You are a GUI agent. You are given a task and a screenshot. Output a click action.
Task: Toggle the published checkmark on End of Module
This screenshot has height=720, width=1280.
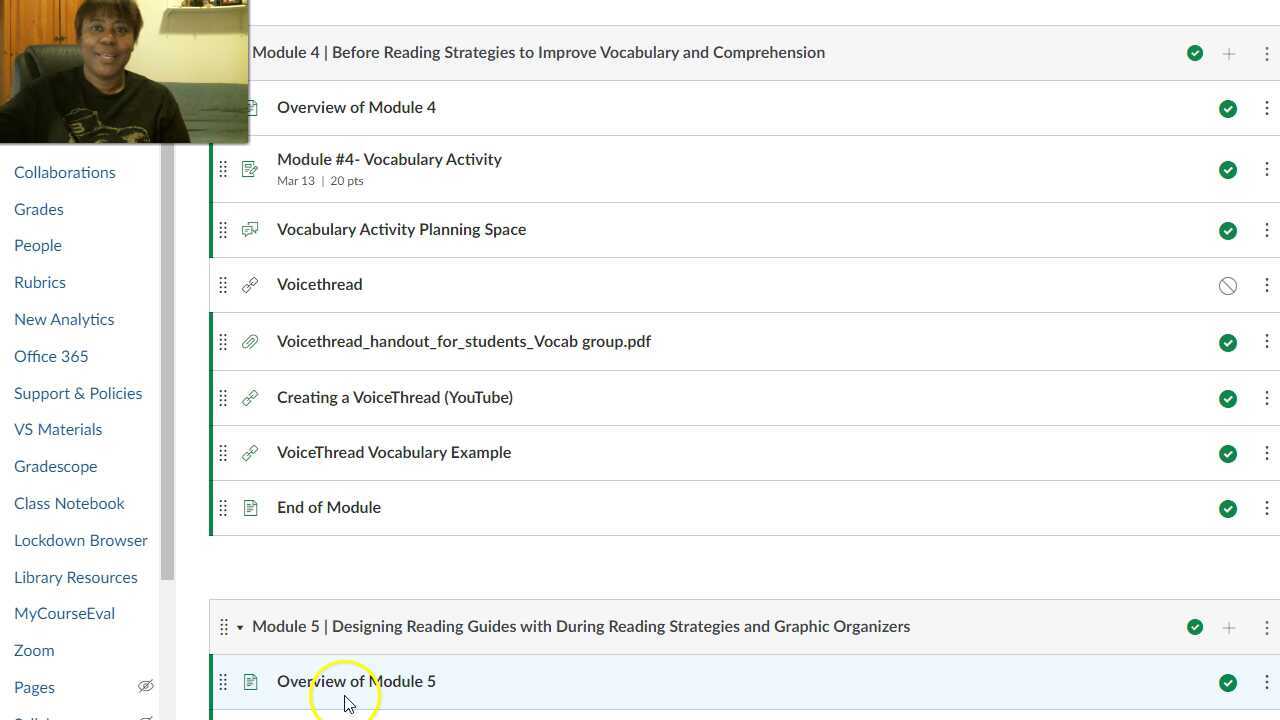(x=1228, y=509)
